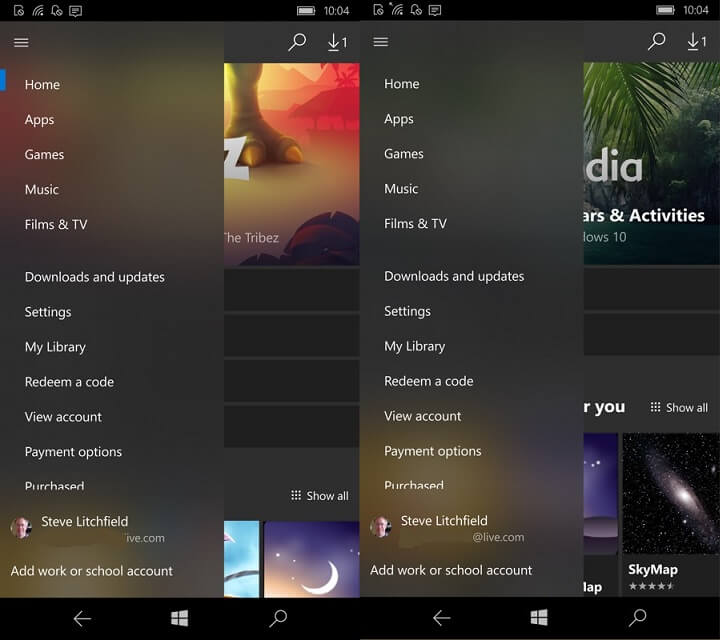Select Games in the right menu

(x=404, y=153)
